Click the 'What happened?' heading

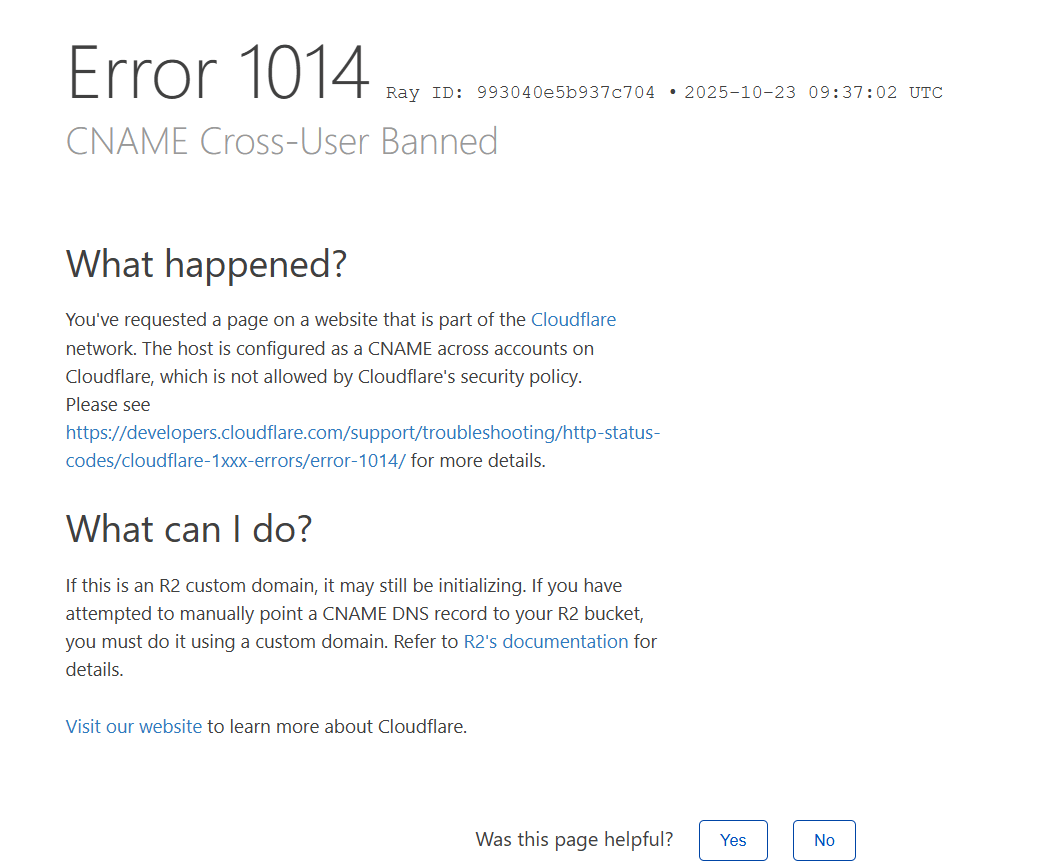pos(206,264)
